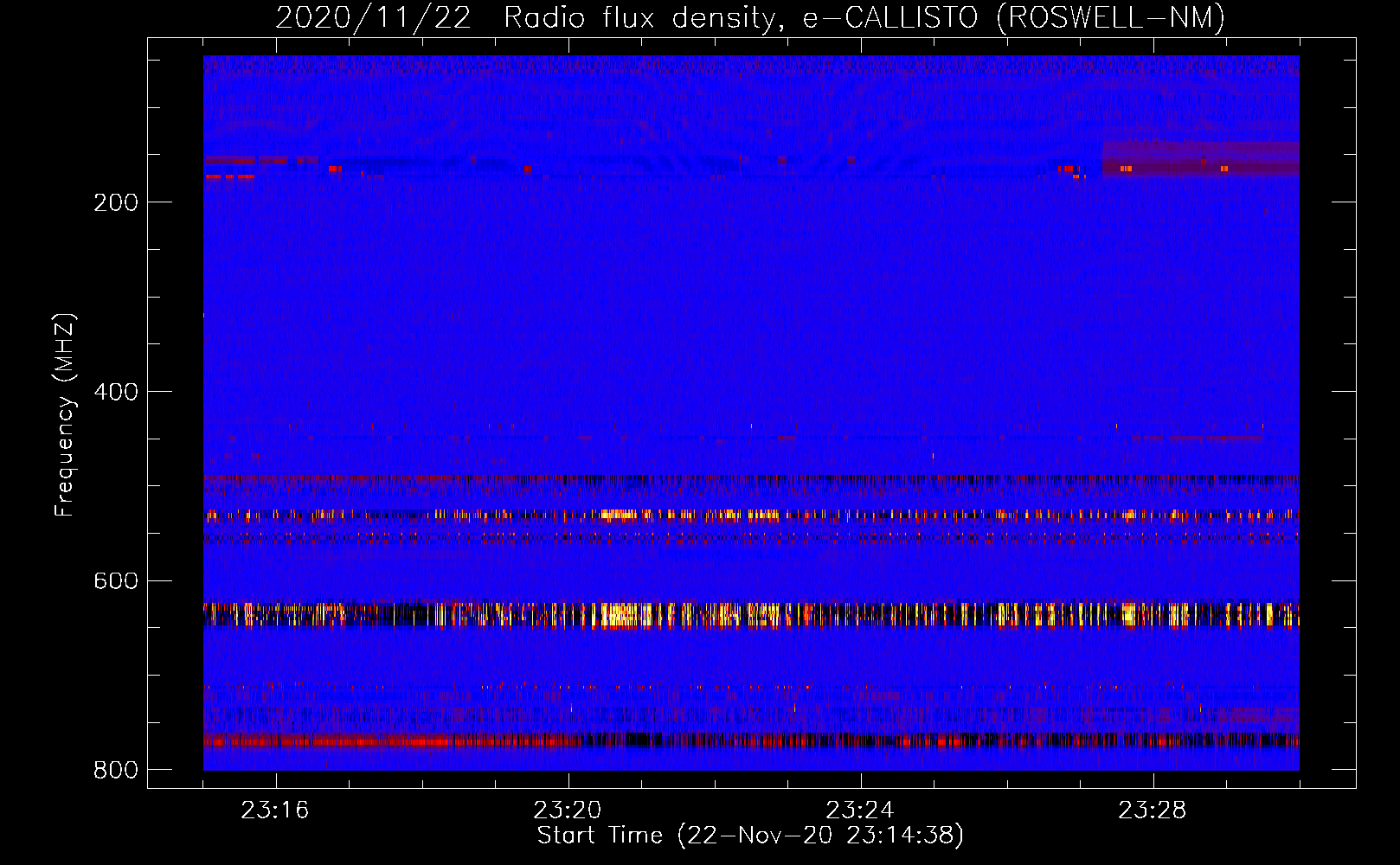Click the 200 frequency tick label
The width and height of the screenshot is (1400, 865).
point(116,203)
